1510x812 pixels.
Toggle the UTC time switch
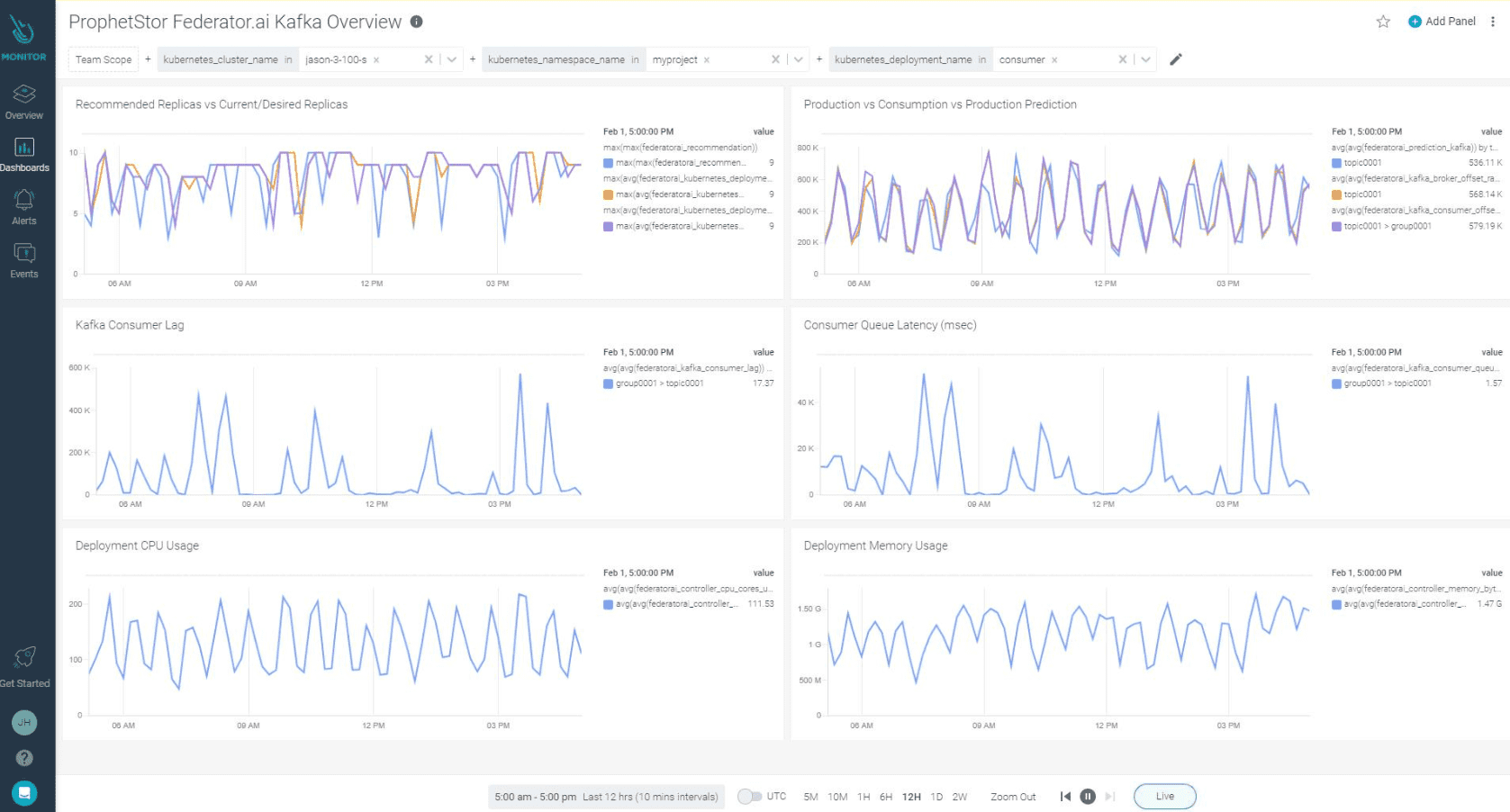pos(749,796)
